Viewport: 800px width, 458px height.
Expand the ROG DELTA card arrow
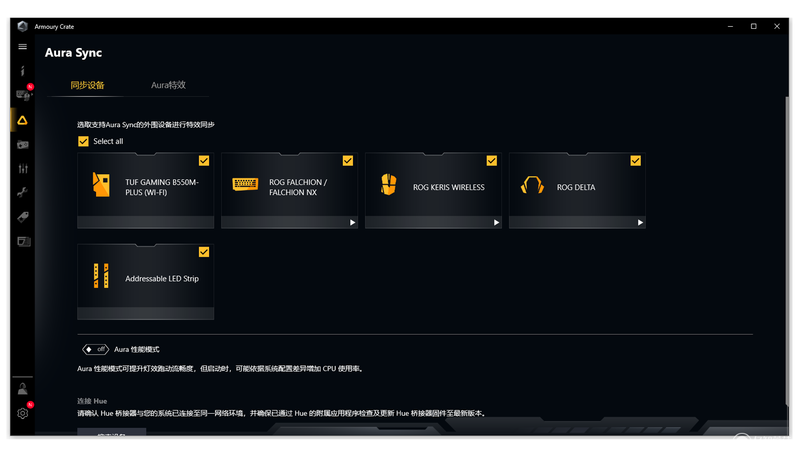[x=640, y=222]
